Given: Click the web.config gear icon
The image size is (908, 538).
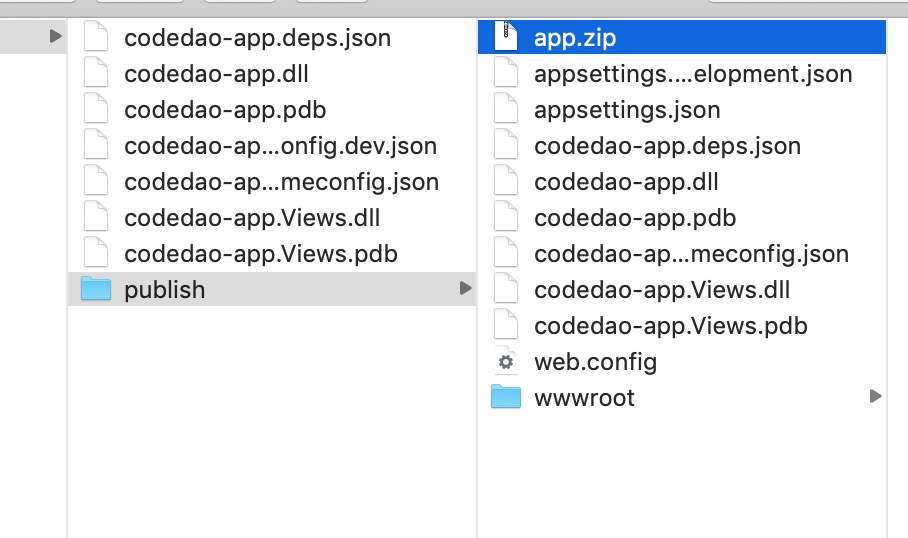Looking at the screenshot, I should coord(507,362).
